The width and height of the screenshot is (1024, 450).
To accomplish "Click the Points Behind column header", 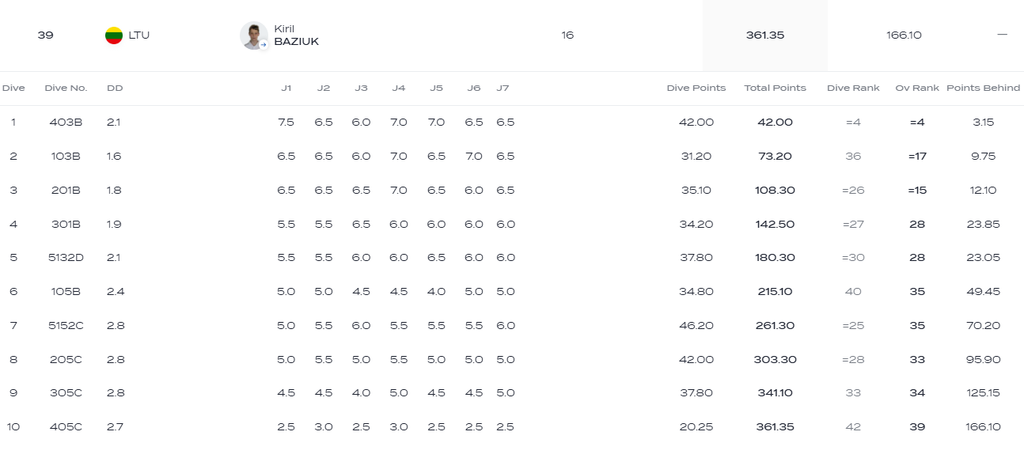I will [x=983, y=88].
